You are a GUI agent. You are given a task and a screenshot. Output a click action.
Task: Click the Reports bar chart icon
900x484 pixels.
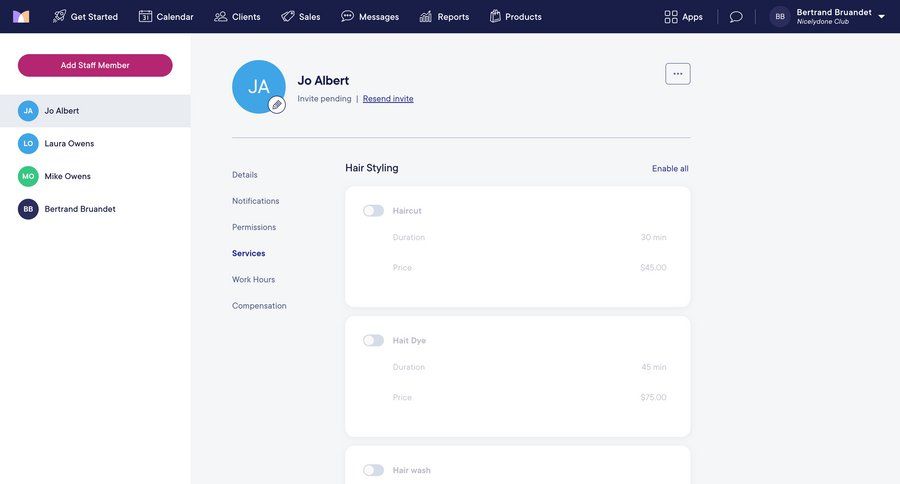[426, 16]
